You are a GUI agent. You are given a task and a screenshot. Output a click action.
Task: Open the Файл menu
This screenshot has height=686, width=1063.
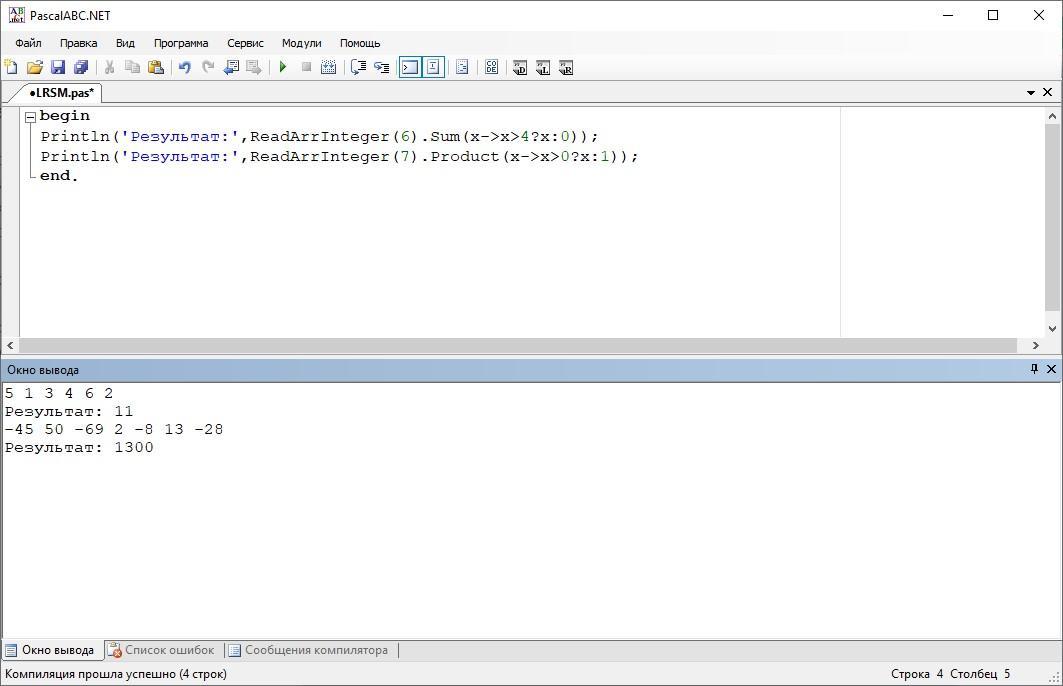[x=28, y=43]
